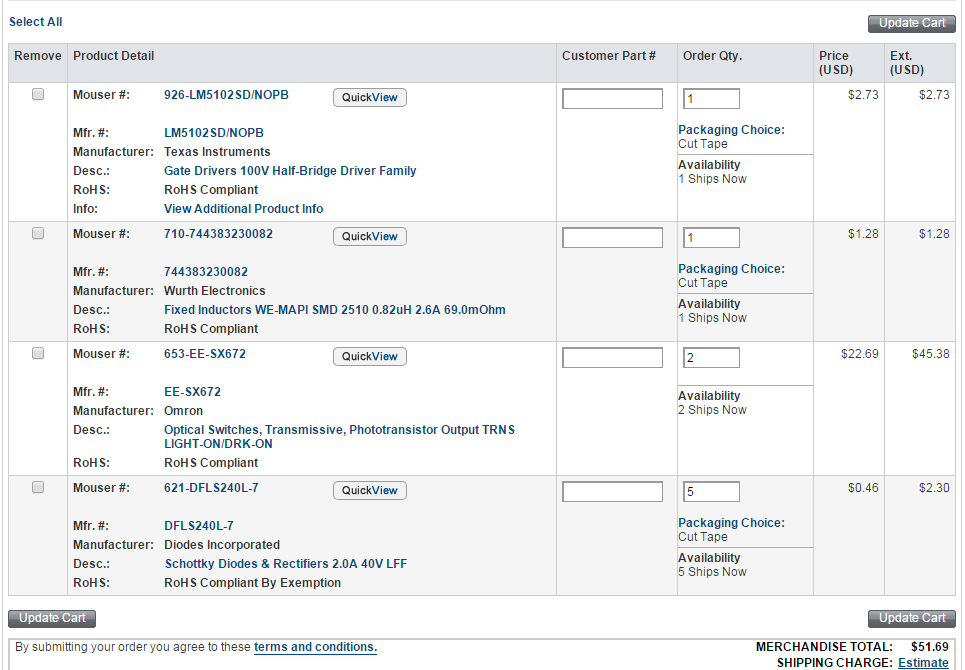Check remove box for Wurth inductor item

pos(38,233)
